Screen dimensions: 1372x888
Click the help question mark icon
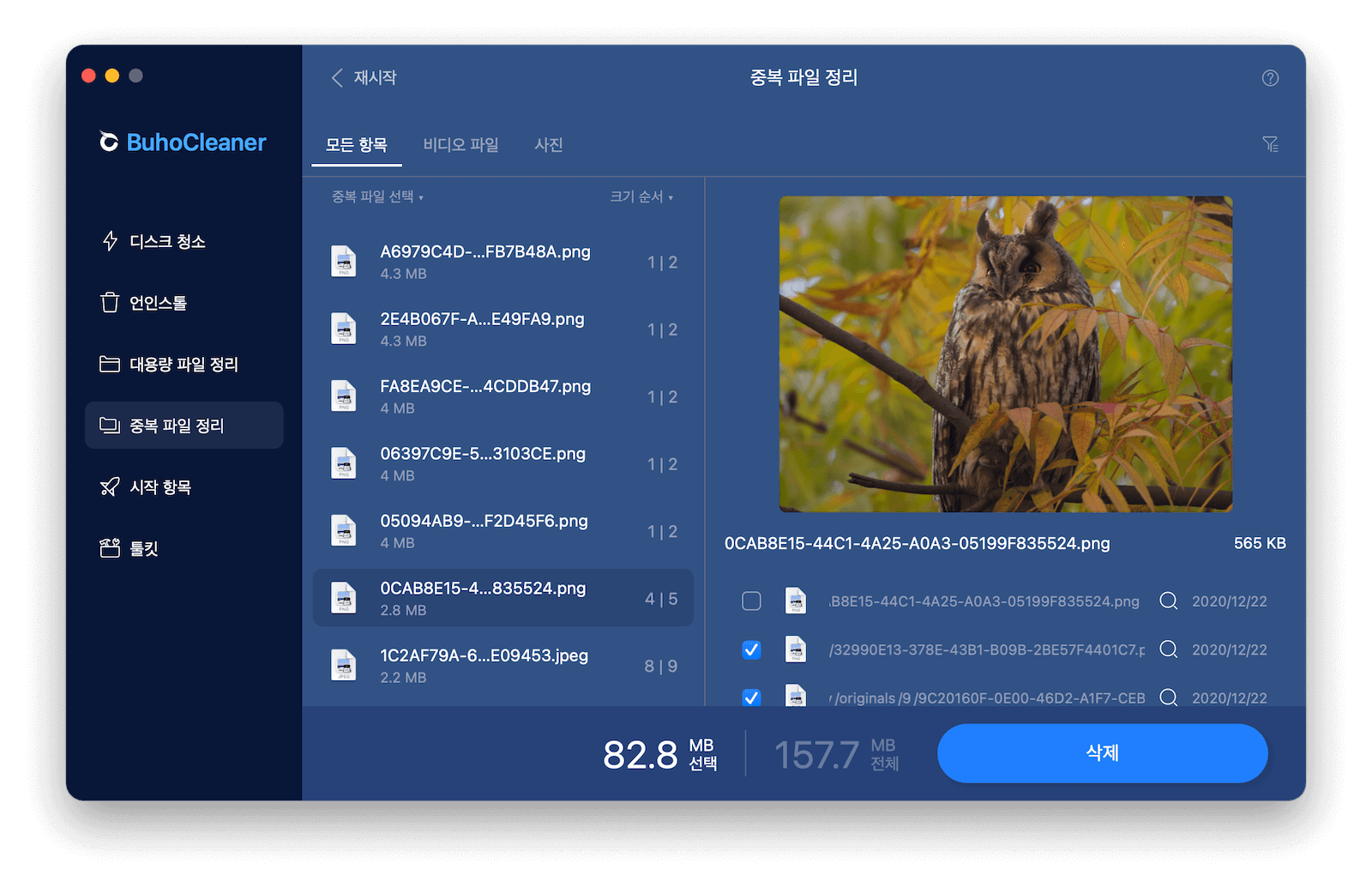pos(1270,78)
